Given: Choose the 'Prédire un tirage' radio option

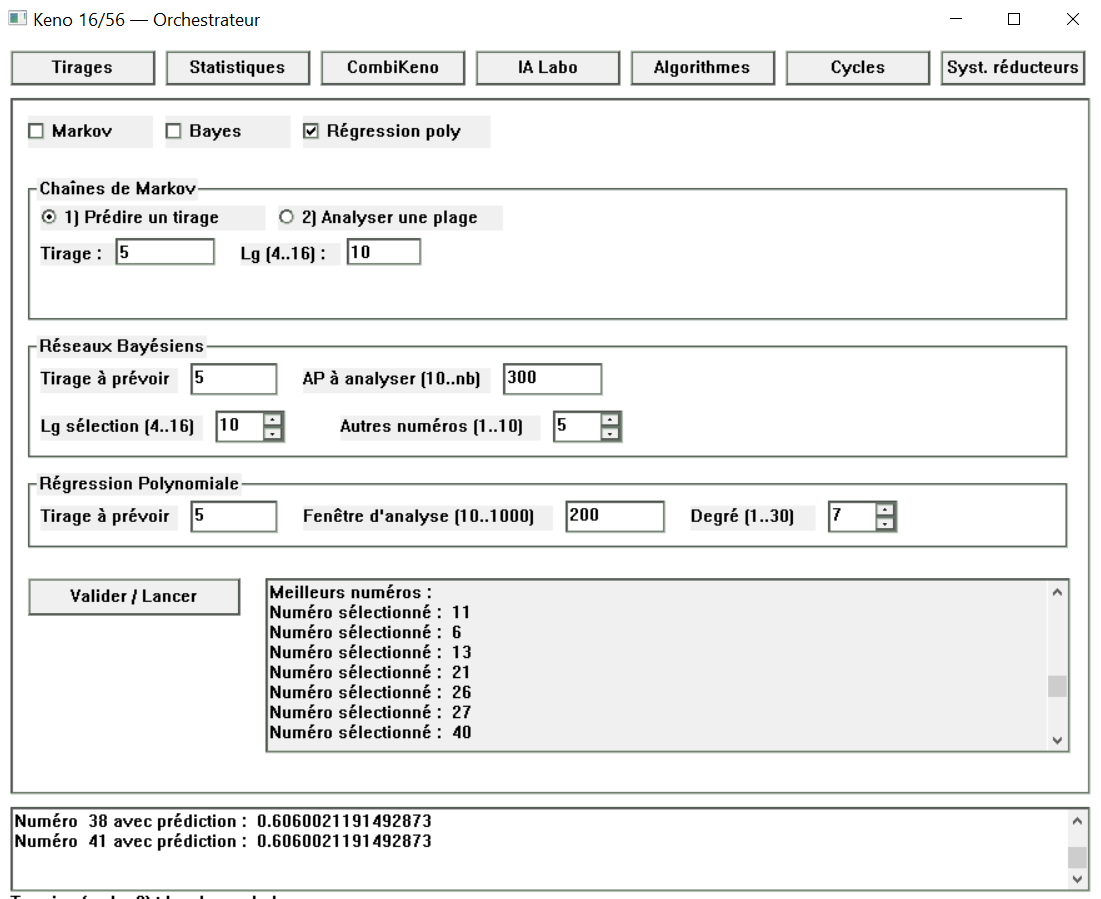Looking at the screenshot, I should (x=49, y=218).
